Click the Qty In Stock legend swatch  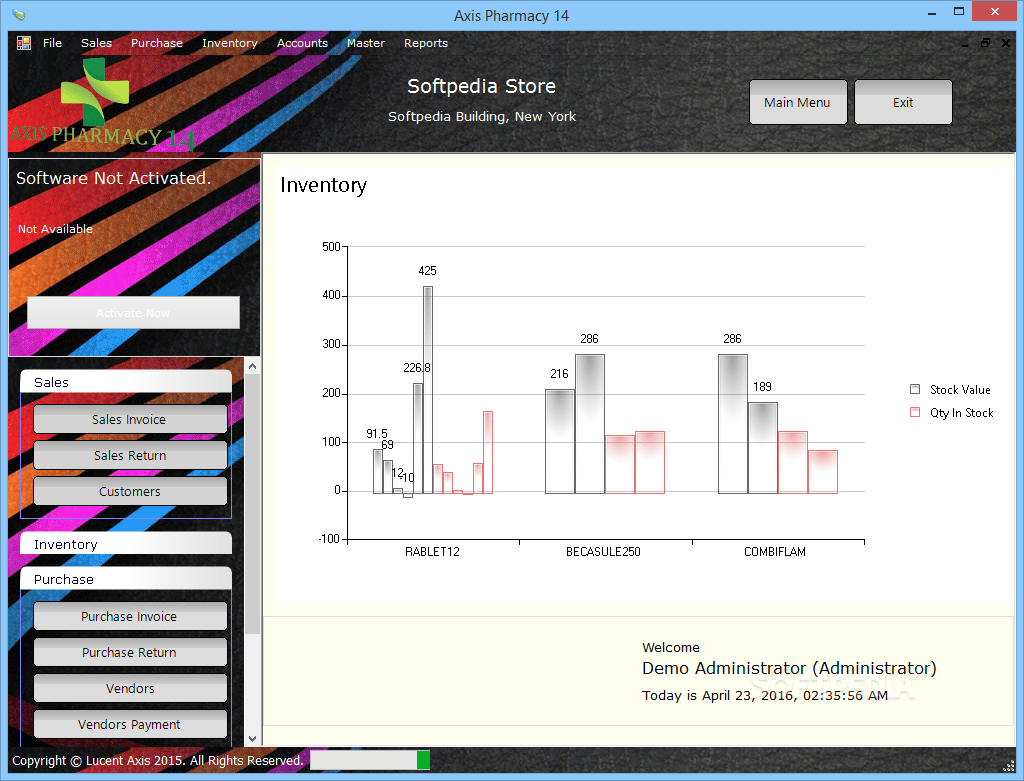tap(915, 412)
